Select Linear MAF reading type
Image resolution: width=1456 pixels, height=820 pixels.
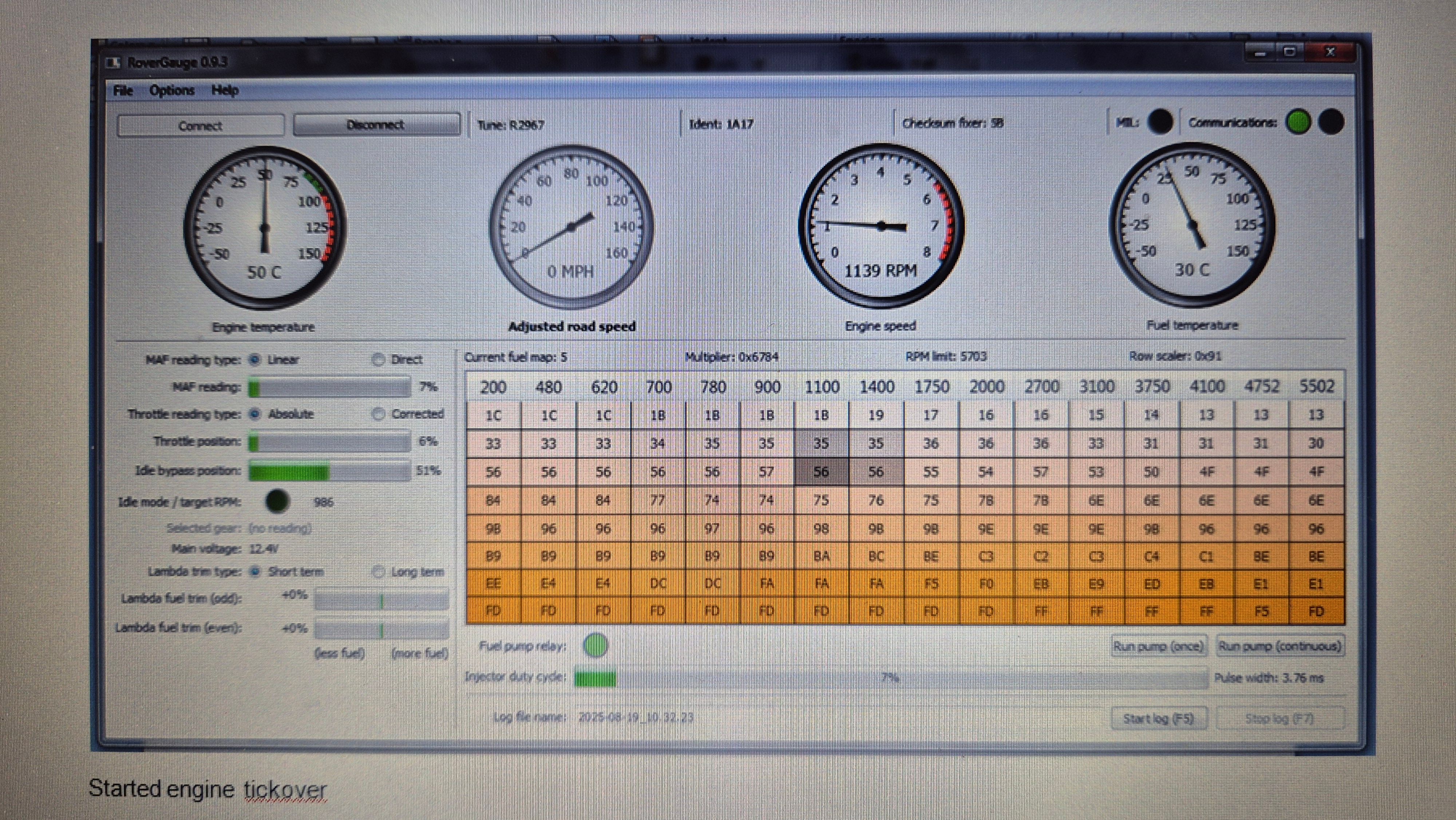pyautogui.click(x=255, y=360)
